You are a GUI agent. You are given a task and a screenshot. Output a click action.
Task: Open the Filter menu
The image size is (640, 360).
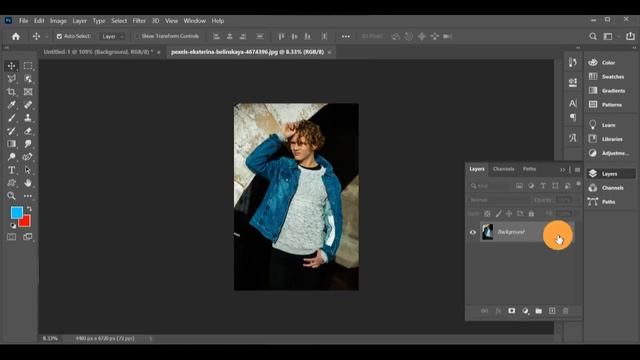[x=139, y=21]
